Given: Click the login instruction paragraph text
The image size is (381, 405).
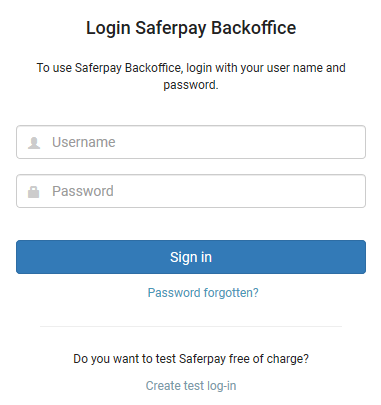Looking at the screenshot, I should pyautogui.click(x=191, y=76).
